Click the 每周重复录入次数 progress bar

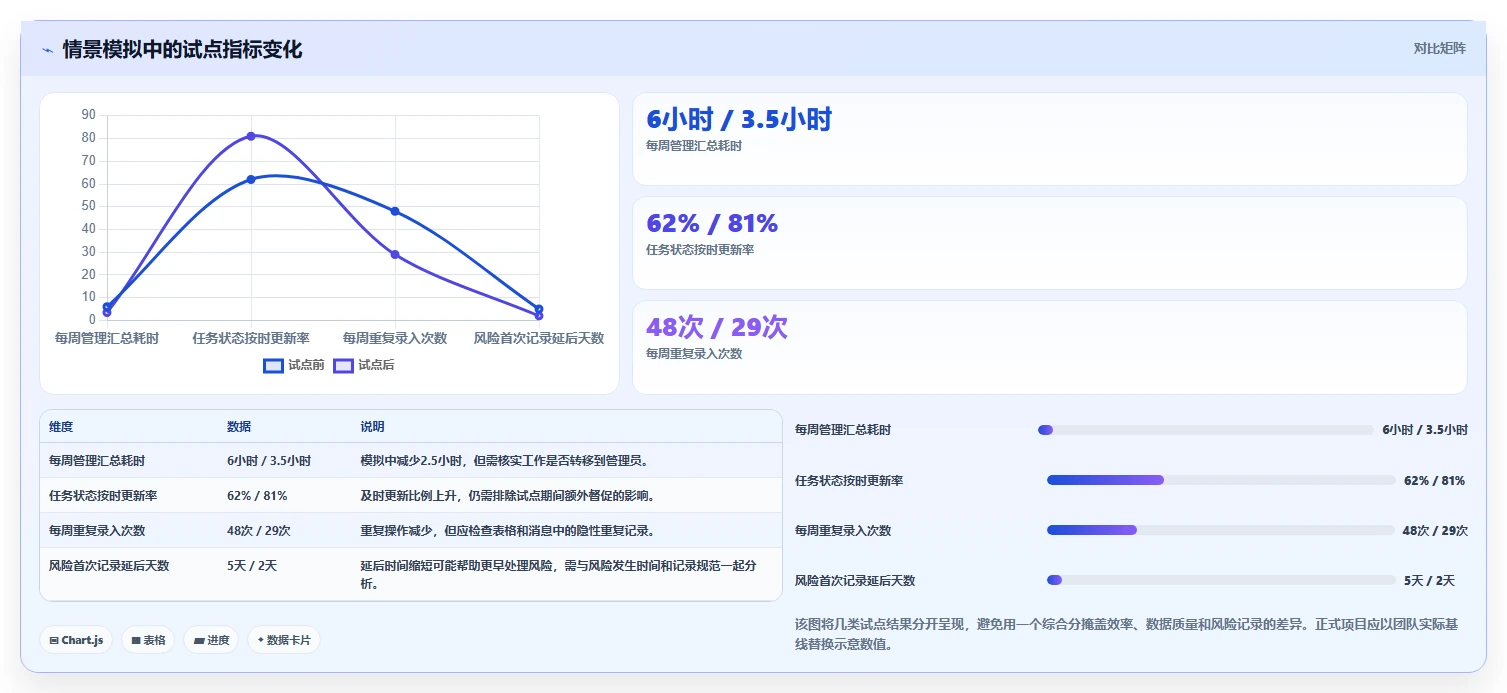coord(1220,530)
